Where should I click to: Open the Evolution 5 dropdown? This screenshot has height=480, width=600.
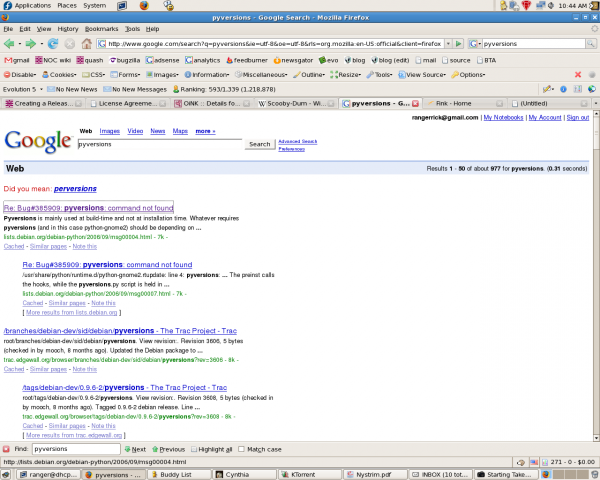pos(23,89)
